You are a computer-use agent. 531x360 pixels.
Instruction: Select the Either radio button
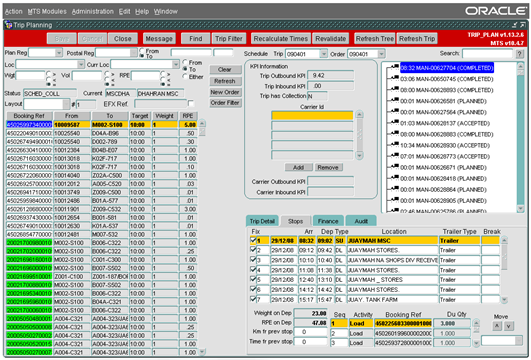[185, 77]
